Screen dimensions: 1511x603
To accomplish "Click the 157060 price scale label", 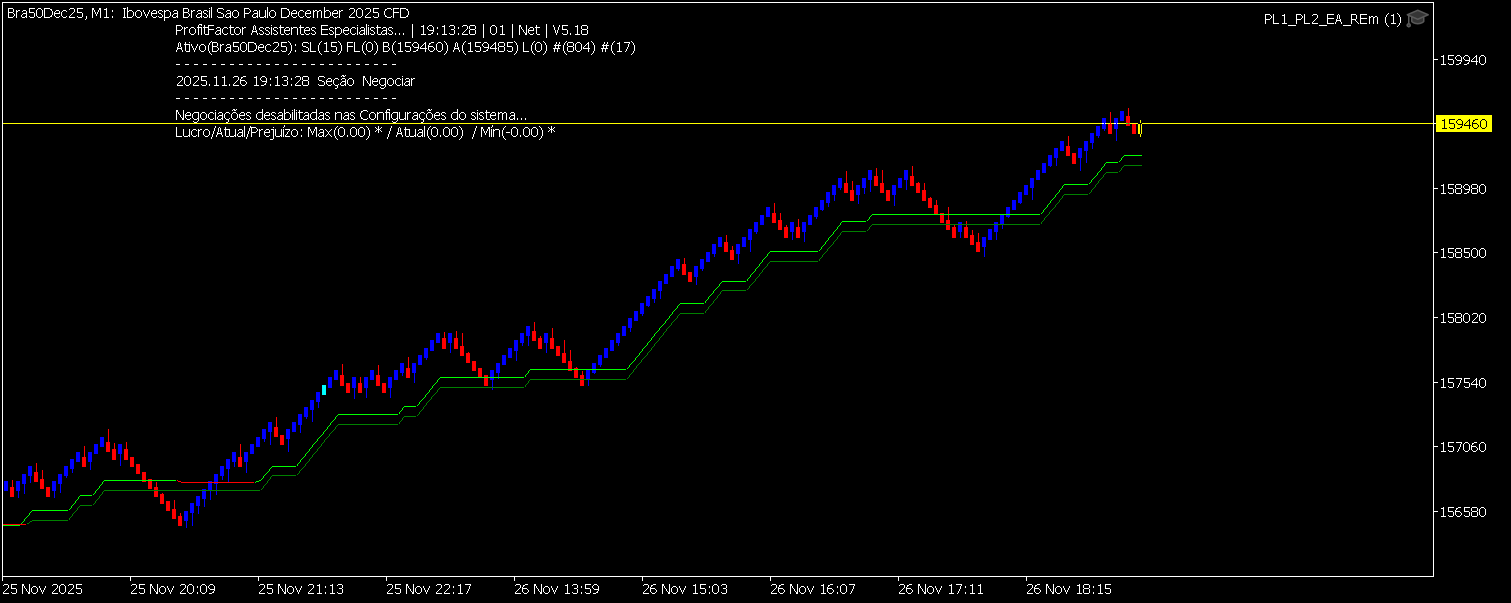I will [x=1462, y=447].
